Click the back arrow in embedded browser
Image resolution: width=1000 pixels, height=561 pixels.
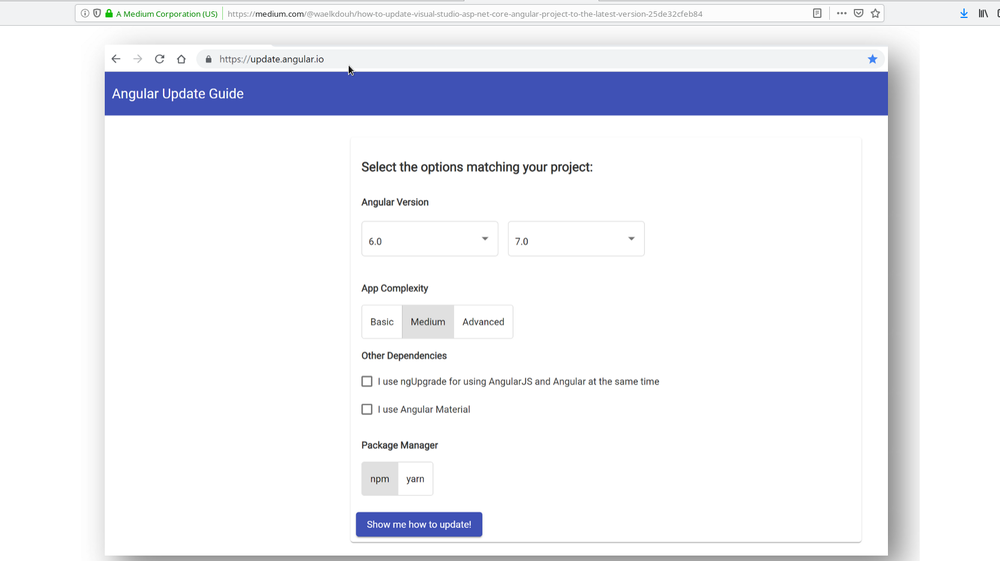[x=116, y=59]
